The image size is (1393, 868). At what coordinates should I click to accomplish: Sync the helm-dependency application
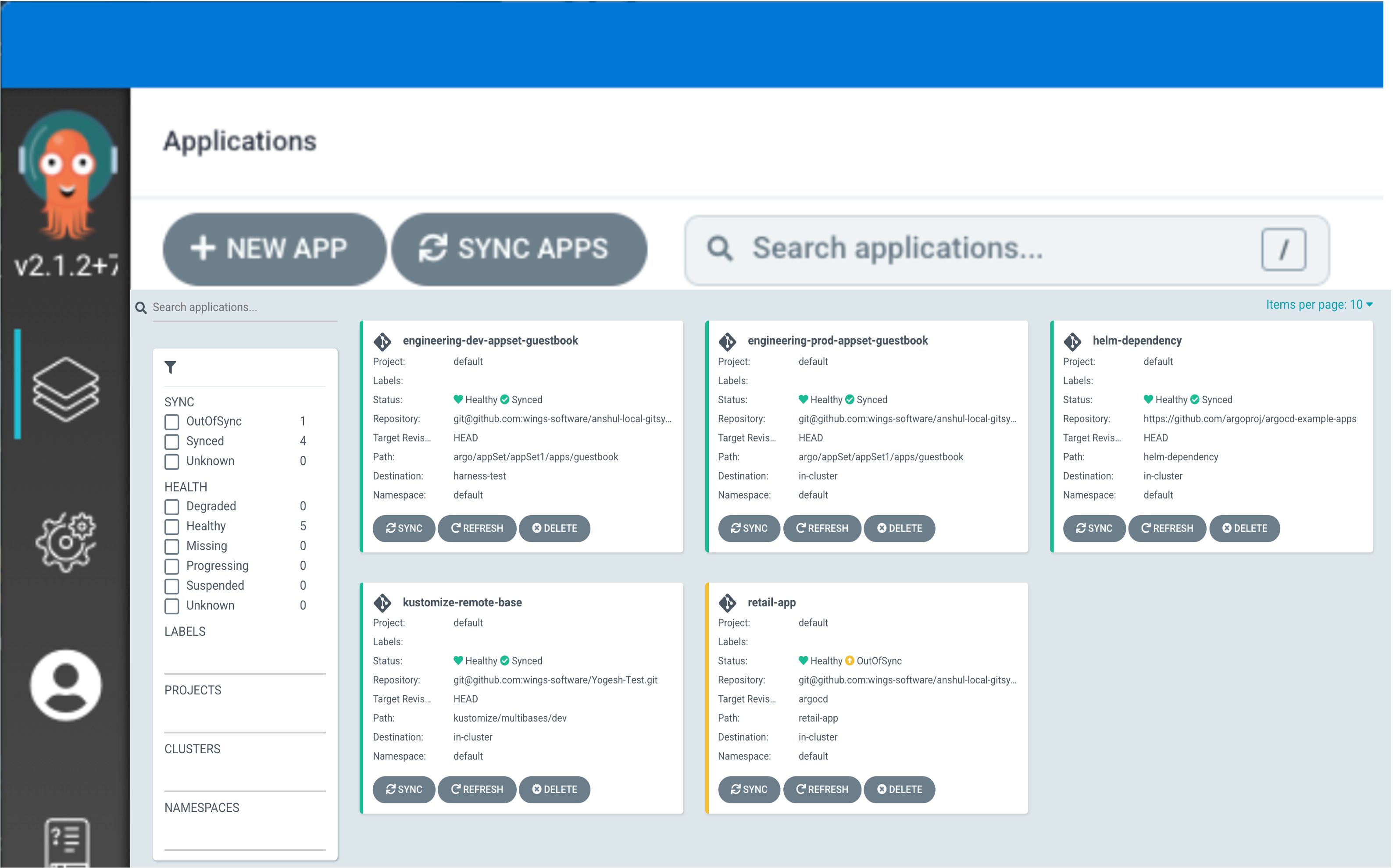coord(1094,528)
